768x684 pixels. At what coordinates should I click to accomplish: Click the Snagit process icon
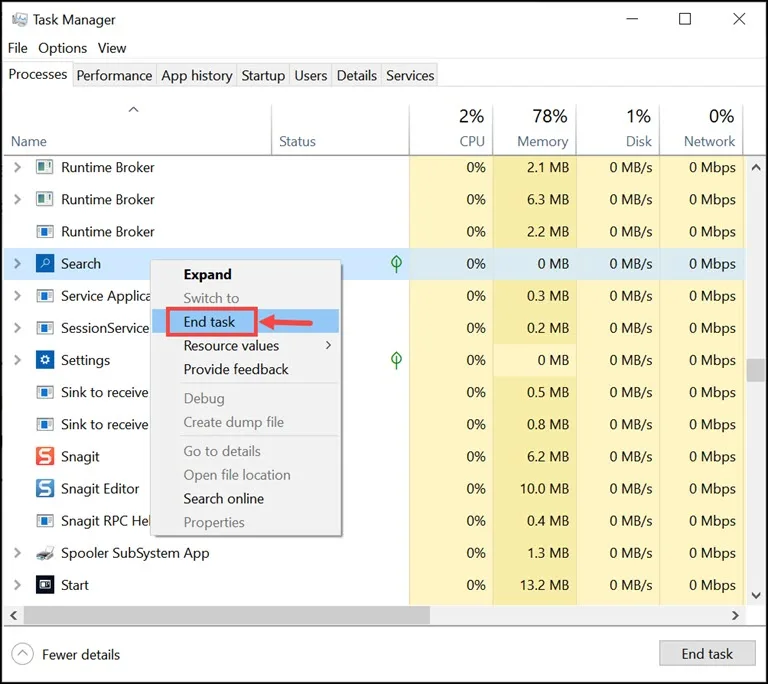point(45,457)
